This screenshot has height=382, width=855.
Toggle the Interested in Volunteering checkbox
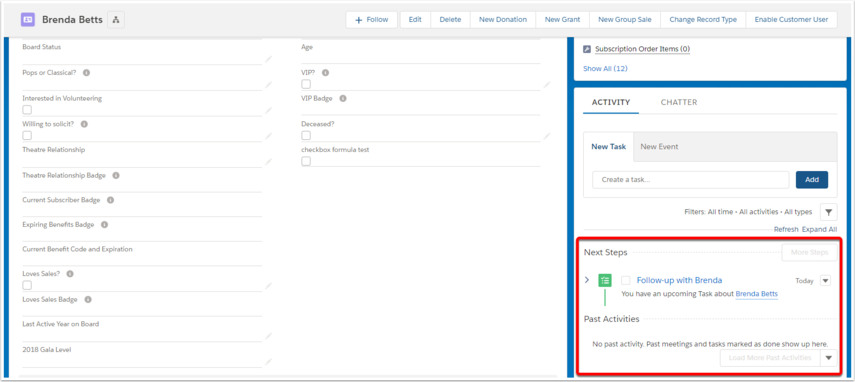coord(27,110)
